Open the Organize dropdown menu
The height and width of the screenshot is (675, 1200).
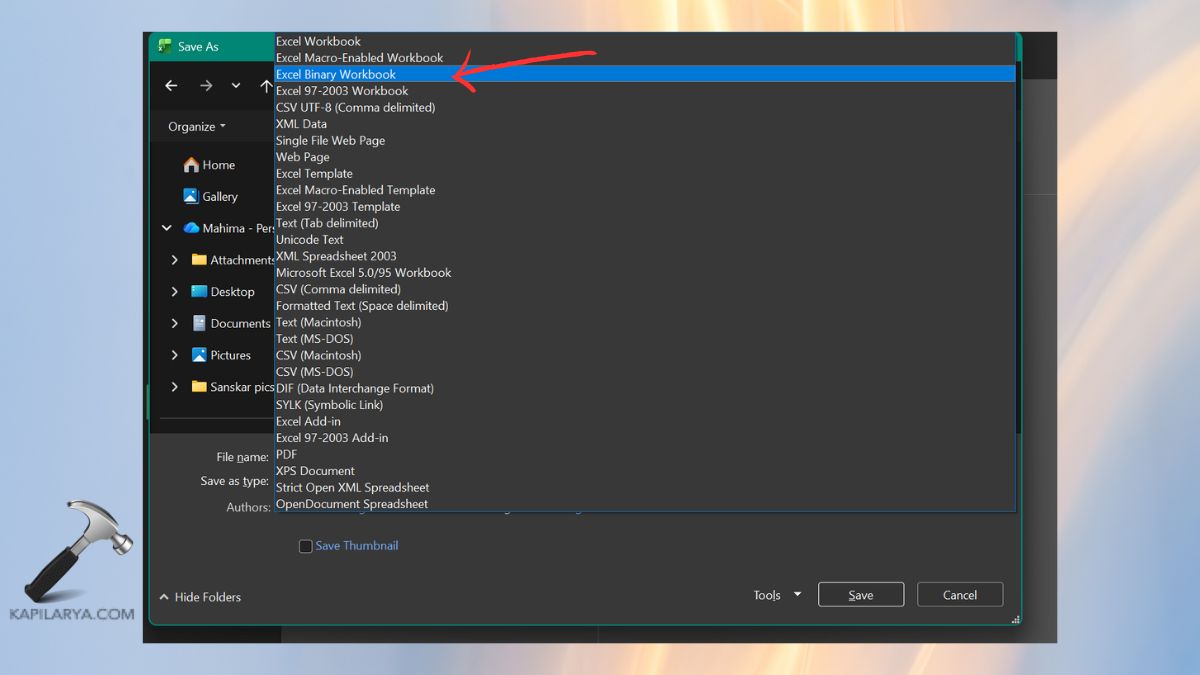click(x=197, y=126)
